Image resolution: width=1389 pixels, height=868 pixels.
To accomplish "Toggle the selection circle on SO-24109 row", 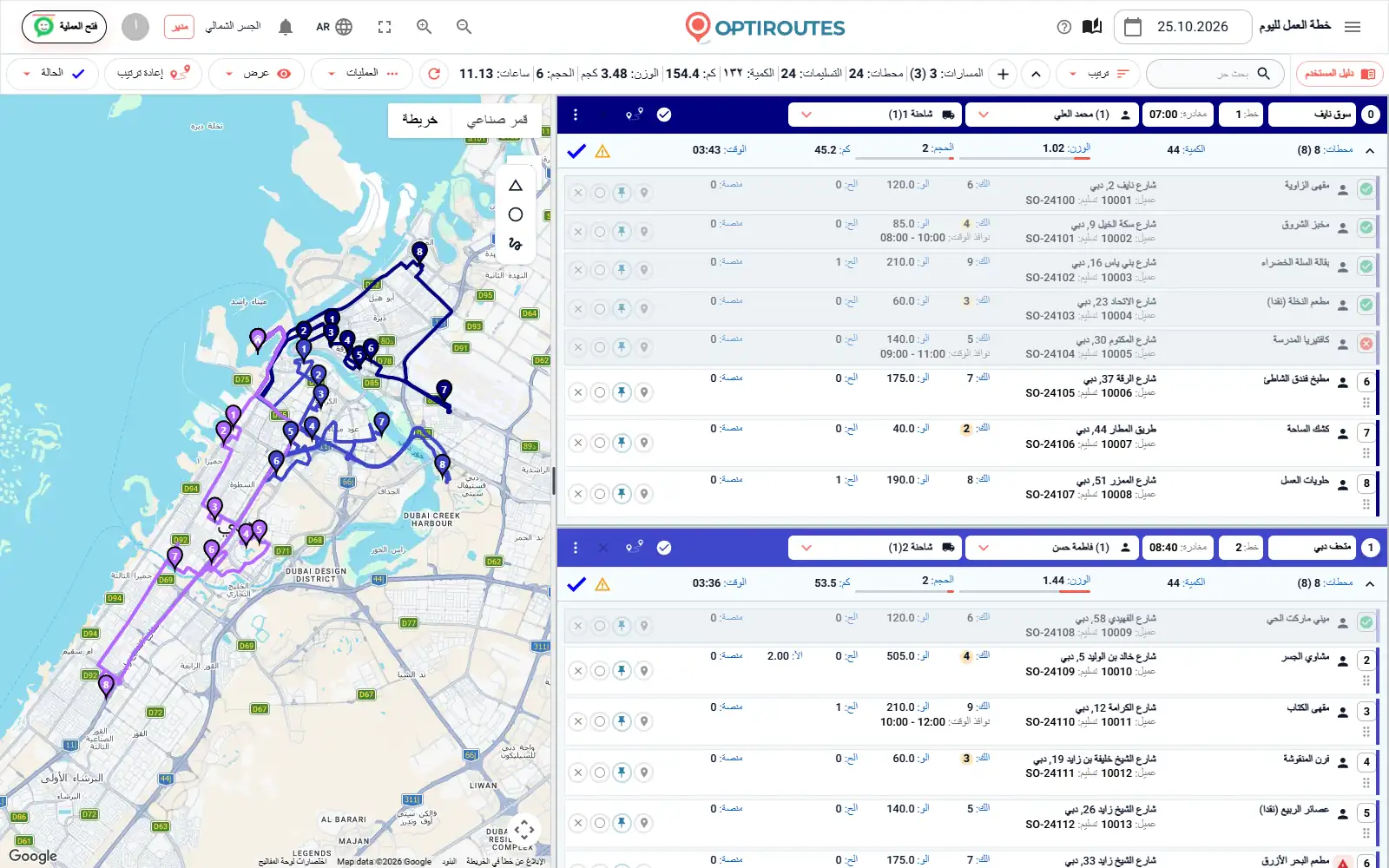I will 600,670.
